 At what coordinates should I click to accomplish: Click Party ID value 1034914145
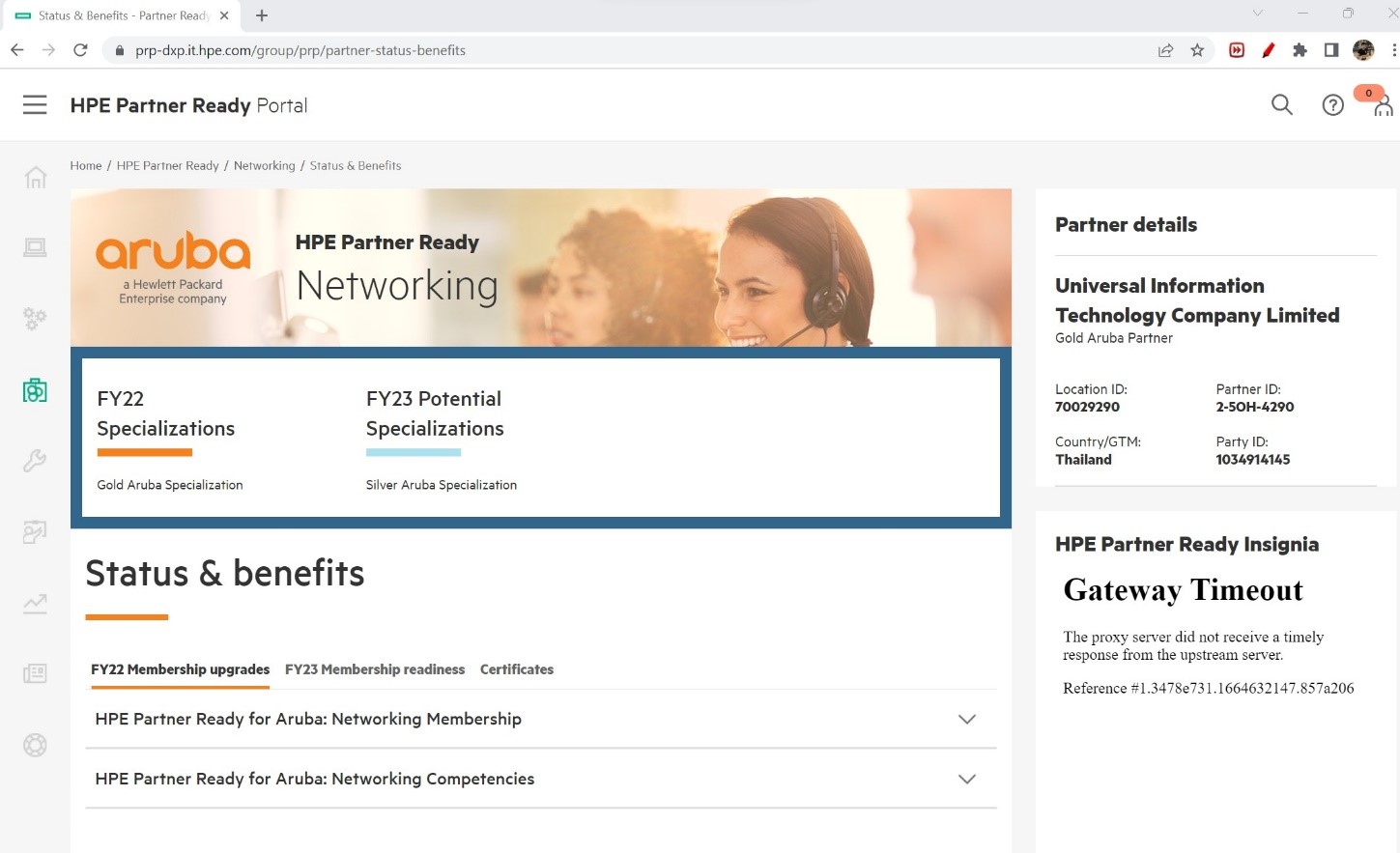click(x=1253, y=460)
